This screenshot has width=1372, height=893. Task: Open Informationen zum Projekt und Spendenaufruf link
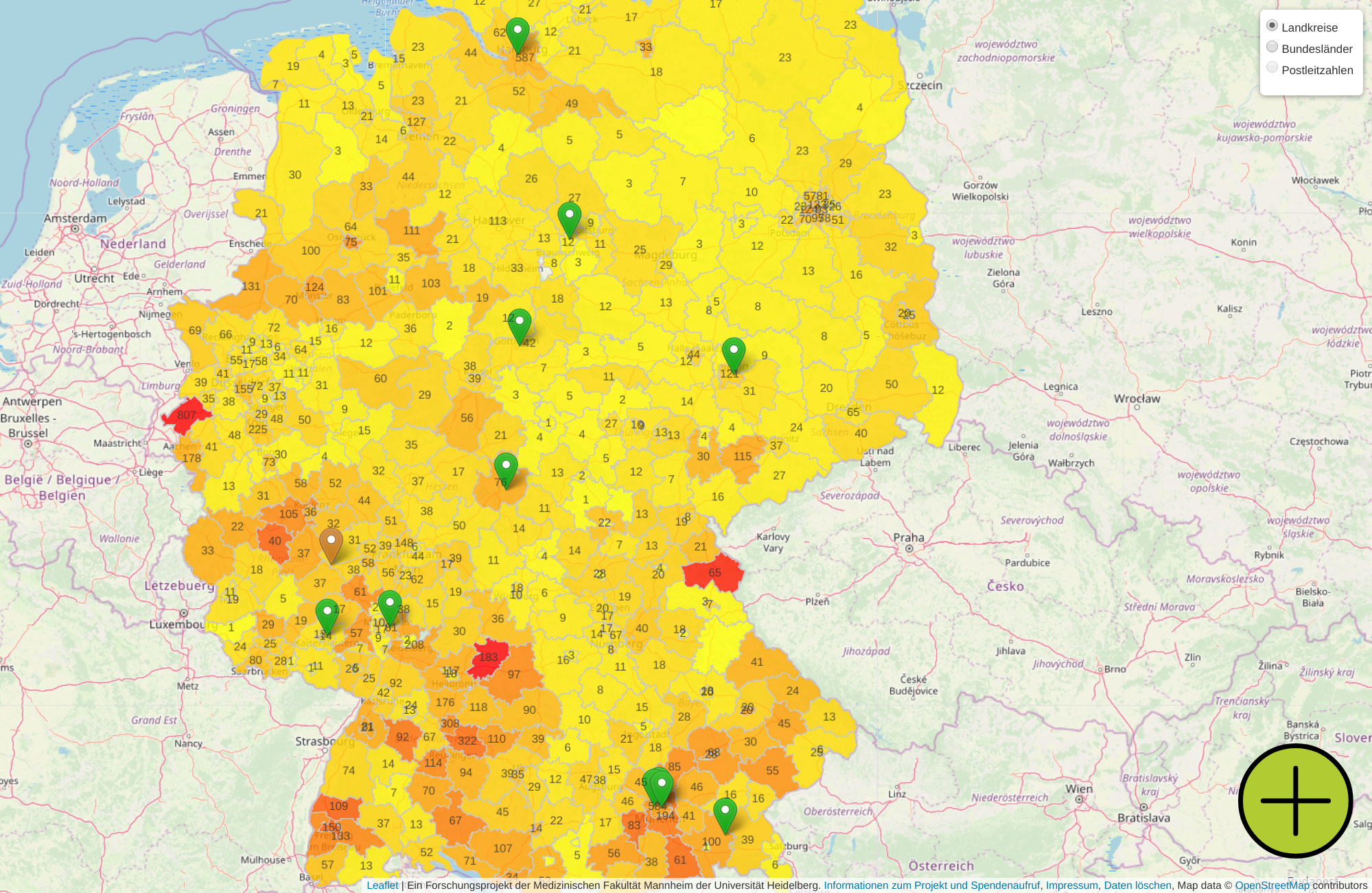tap(931, 885)
